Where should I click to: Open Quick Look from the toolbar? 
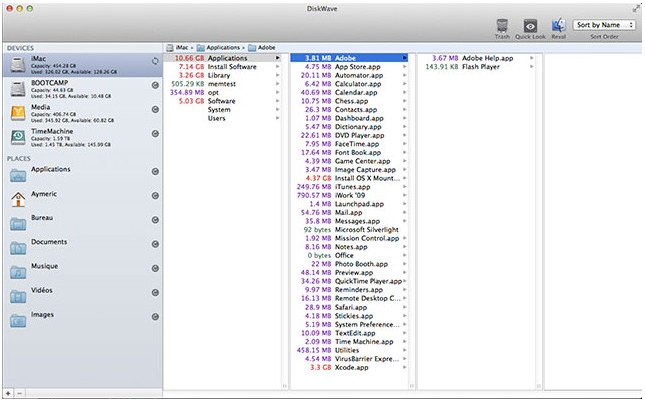pyautogui.click(x=530, y=26)
